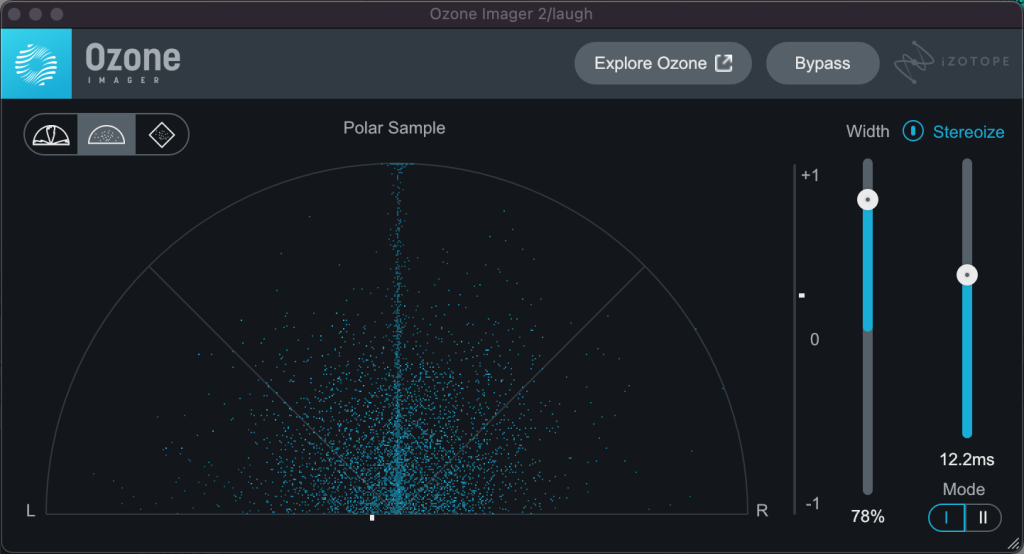This screenshot has height=554, width=1024.
Task: Click the external link arrow in Explore Ozone
Action: click(724, 63)
